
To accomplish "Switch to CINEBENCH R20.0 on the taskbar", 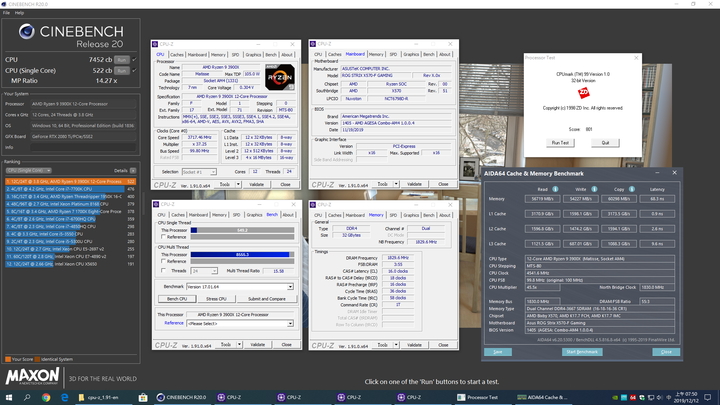I will (x=182, y=397).
